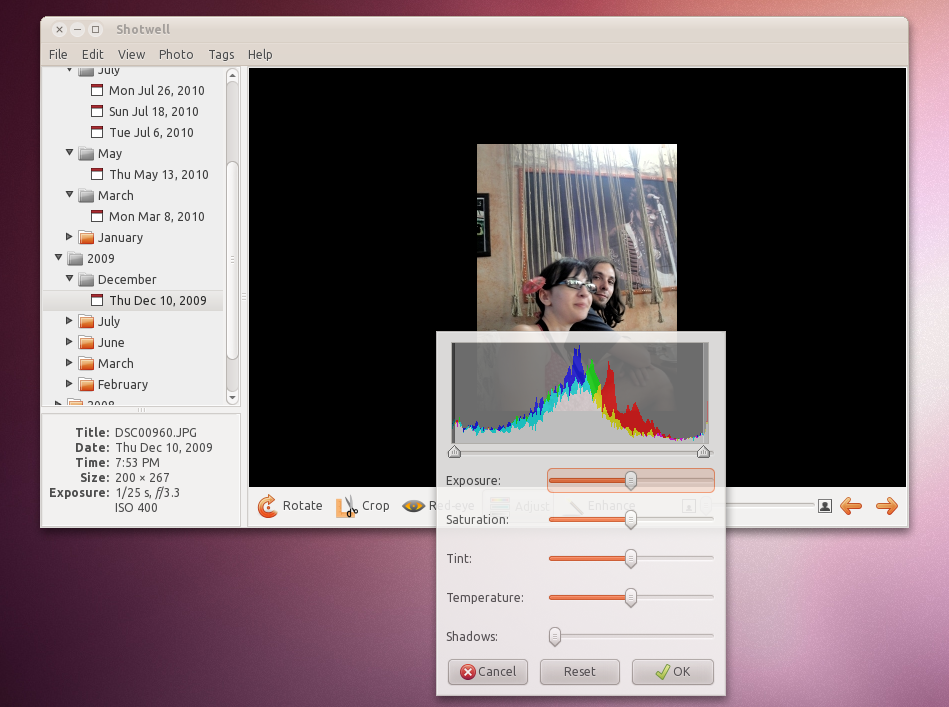Viewport: 949px width, 707px height.
Task: Click the Shadows slider handle
Action: click(x=554, y=637)
